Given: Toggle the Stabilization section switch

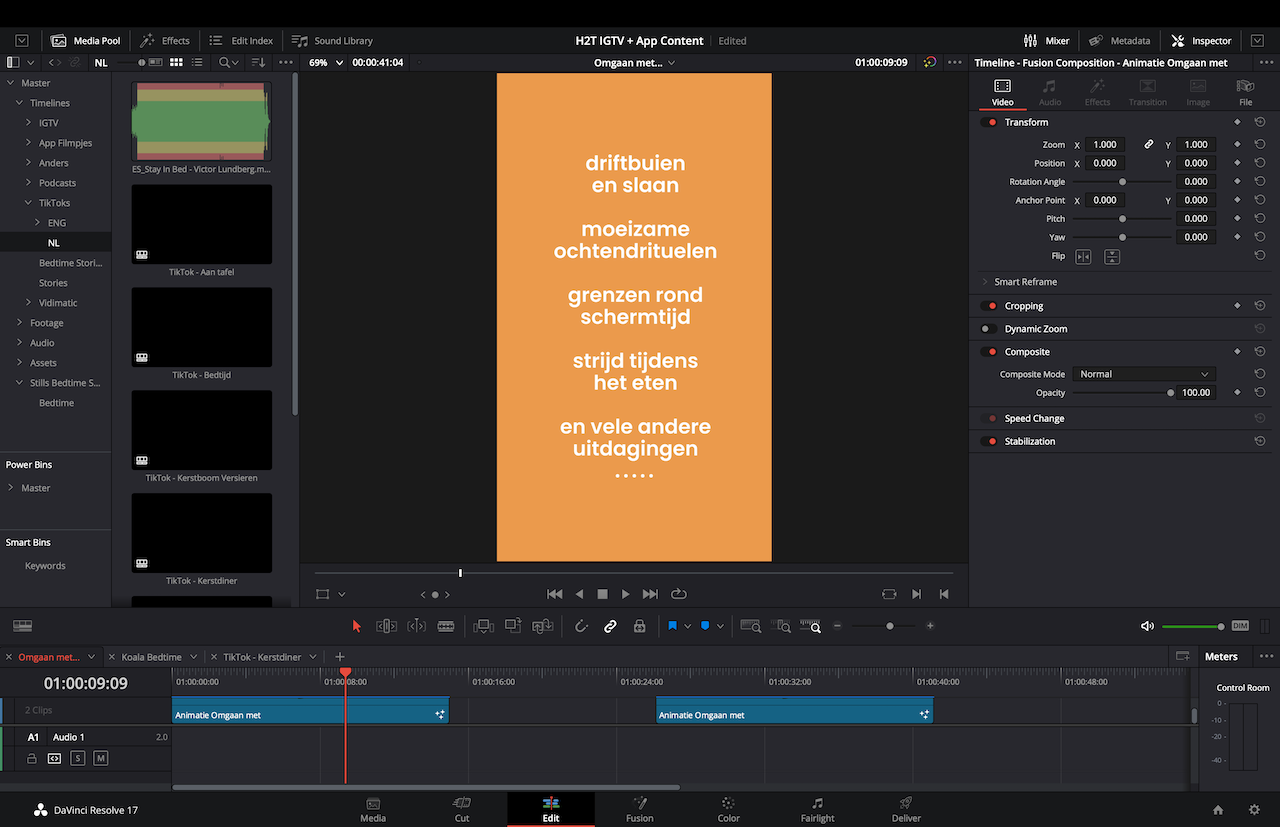Looking at the screenshot, I should pos(990,441).
